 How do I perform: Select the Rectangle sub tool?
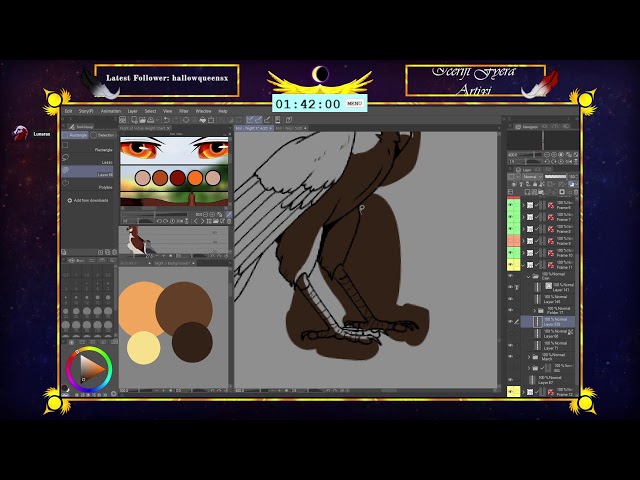point(87,147)
